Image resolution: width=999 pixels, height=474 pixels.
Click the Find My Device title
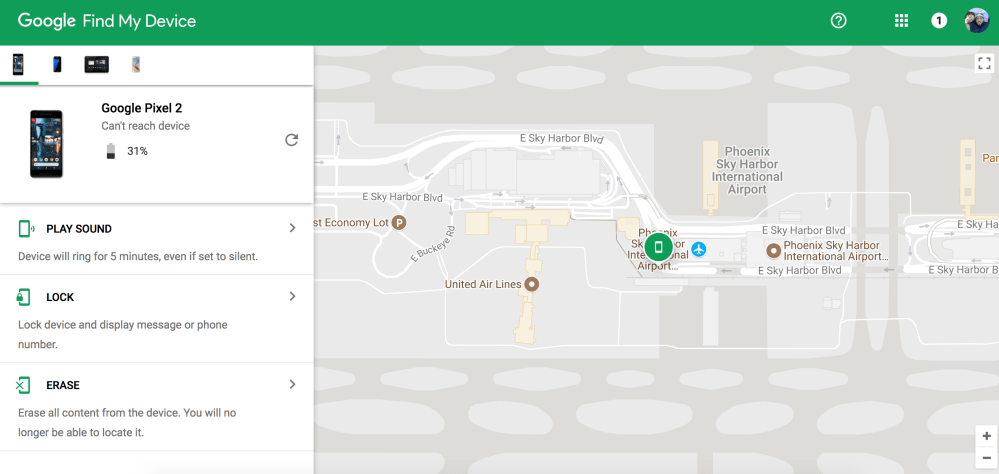[139, 21]
